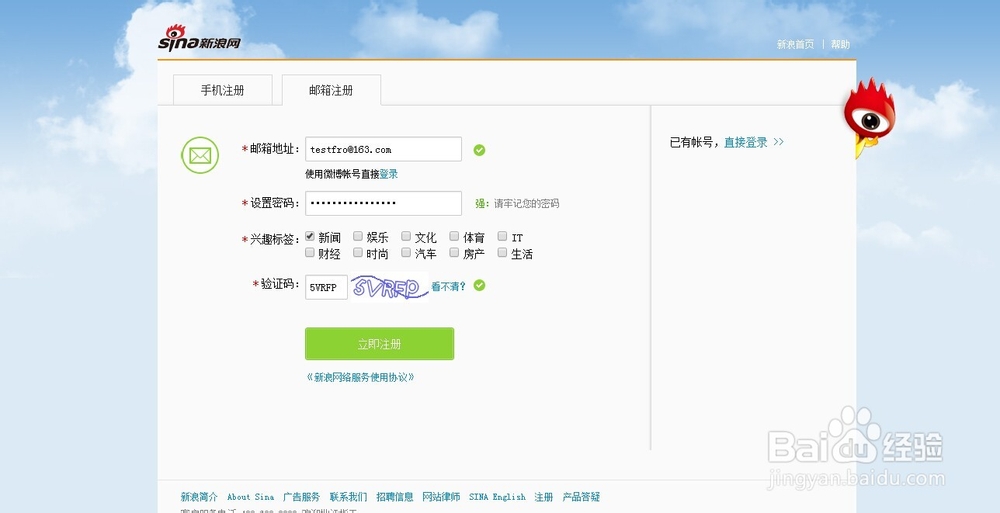Enable the 房产 interest checkbox

click(x=453, y=253)
